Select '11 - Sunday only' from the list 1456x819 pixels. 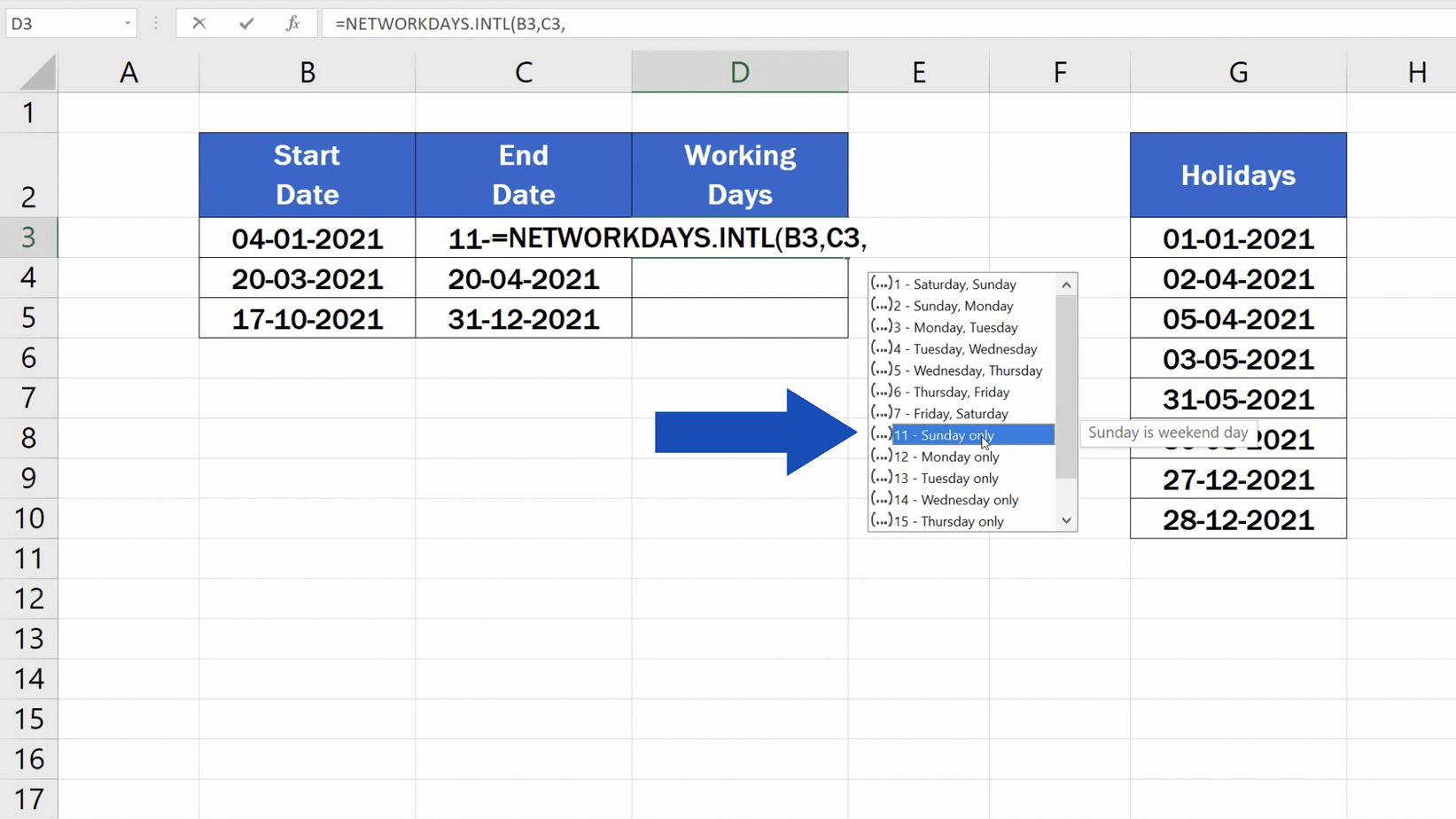[944, 434]
